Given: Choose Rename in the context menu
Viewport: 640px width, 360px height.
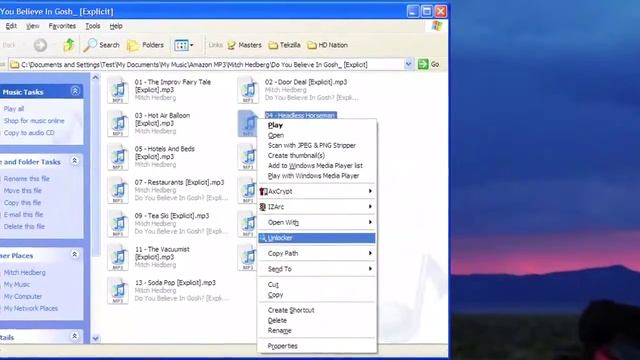Looking at the screenshot, I should [x=317, y=331].
